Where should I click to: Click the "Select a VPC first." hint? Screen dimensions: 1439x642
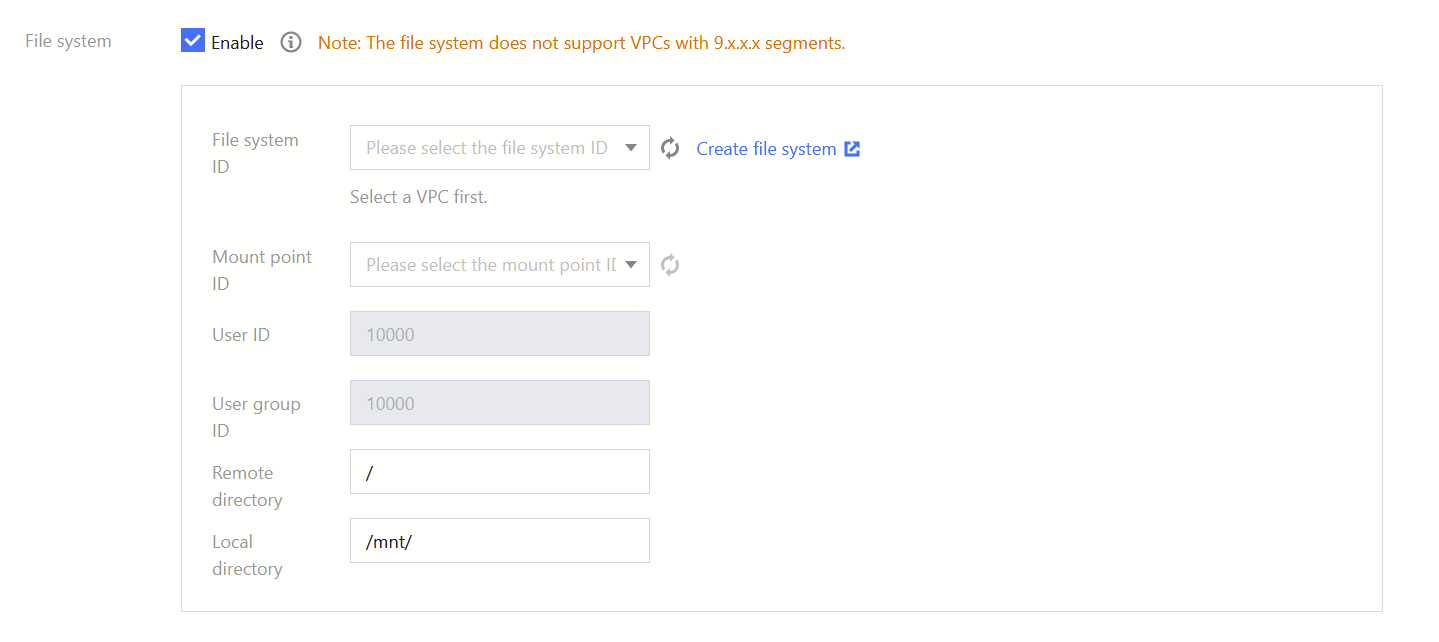pyautogui.click(x=418, y=197)
